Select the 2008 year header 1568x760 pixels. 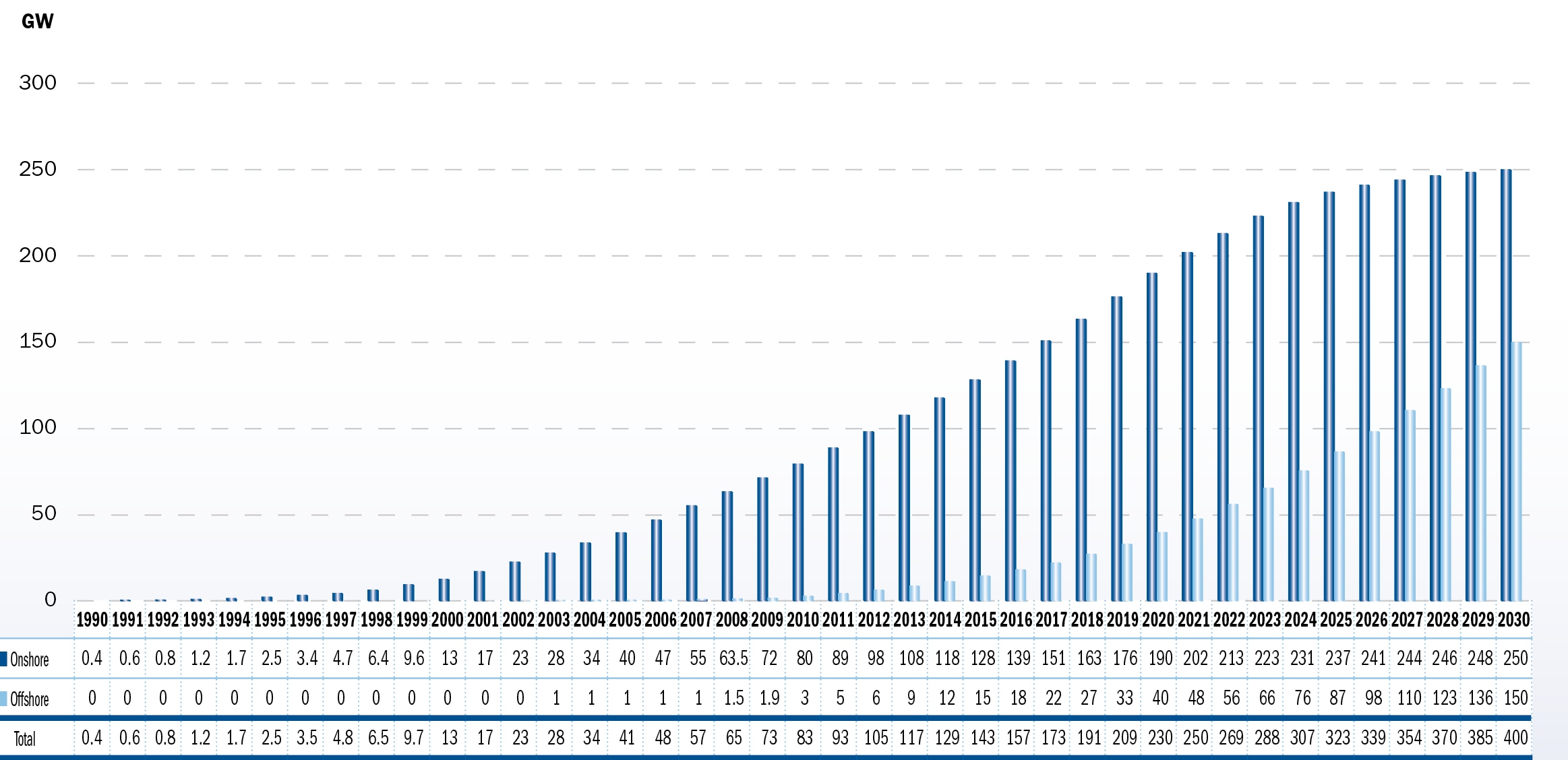point(732,620)
